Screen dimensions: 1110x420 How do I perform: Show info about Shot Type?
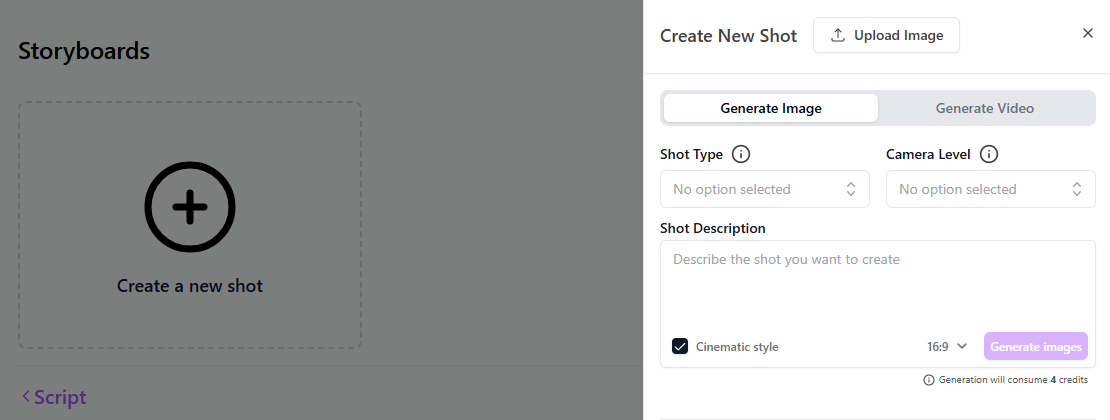point(741,154)
